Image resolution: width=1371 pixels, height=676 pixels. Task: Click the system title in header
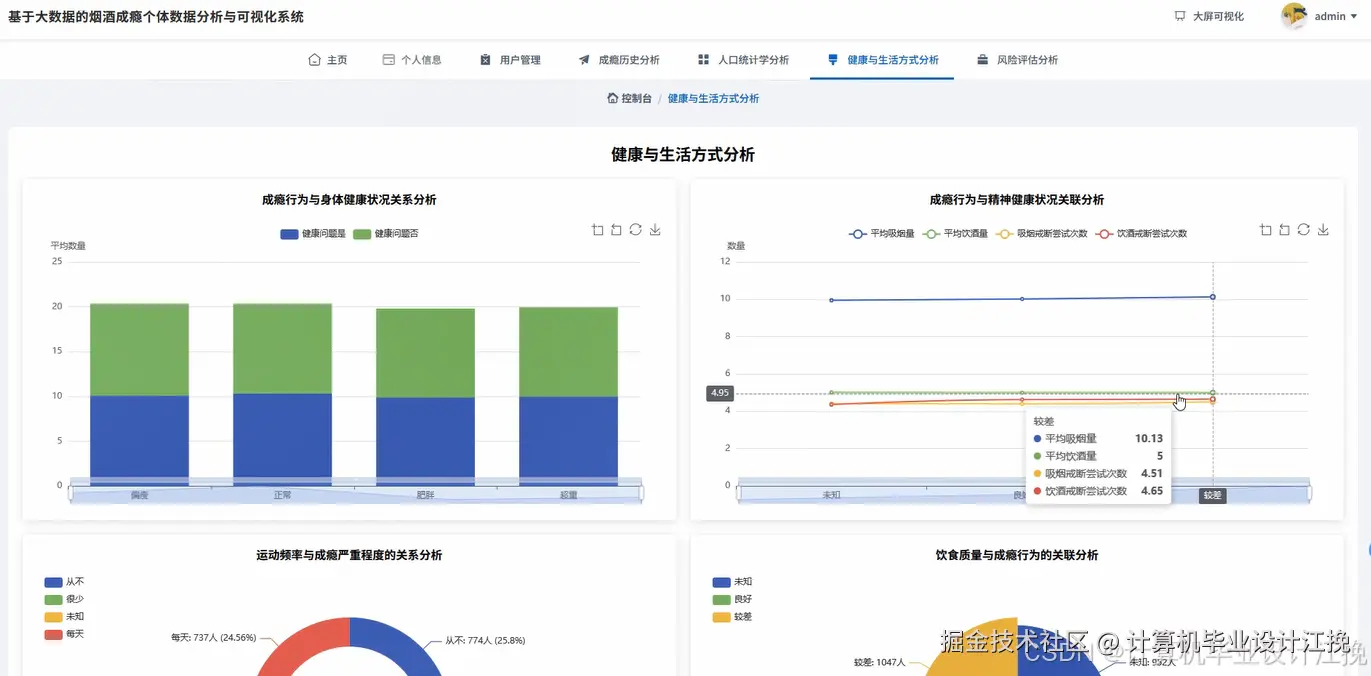coord(156,17)
